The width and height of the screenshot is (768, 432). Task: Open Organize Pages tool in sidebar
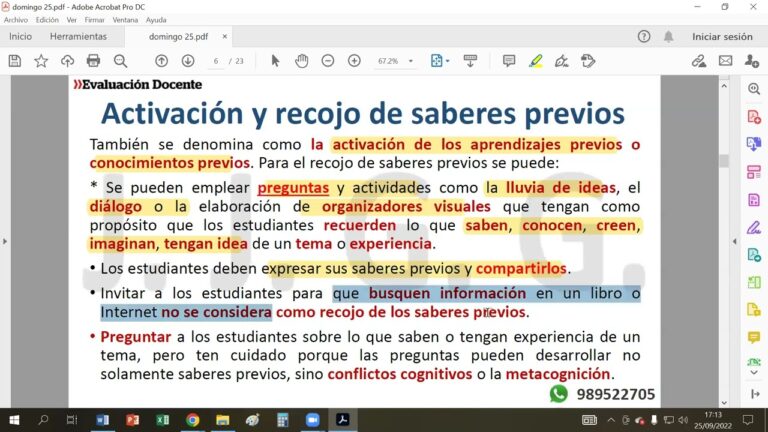pyautogui.click(x=754, y=172)
